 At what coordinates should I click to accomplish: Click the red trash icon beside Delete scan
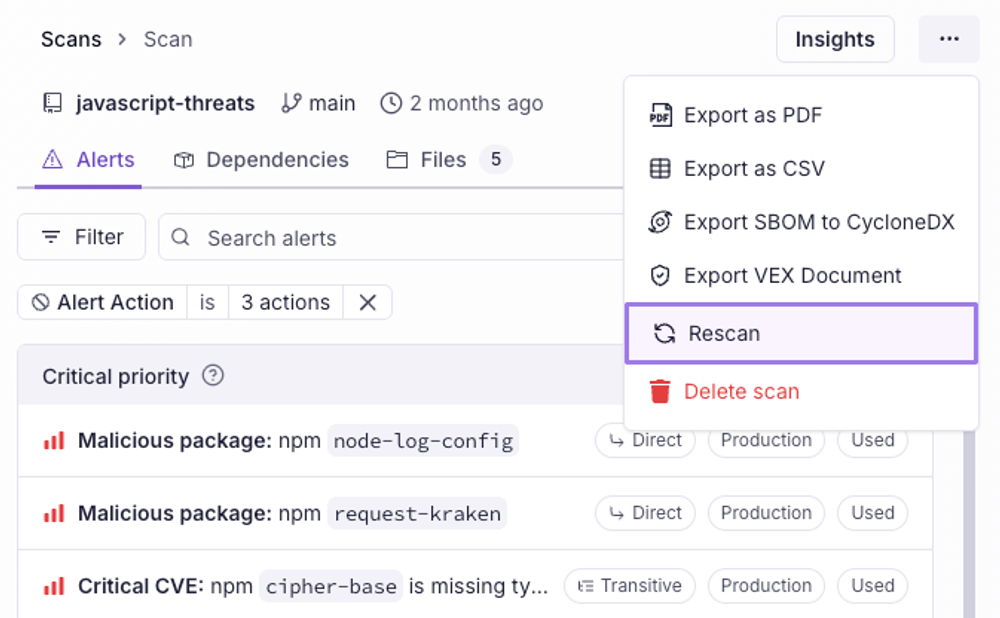coord(659,392)
